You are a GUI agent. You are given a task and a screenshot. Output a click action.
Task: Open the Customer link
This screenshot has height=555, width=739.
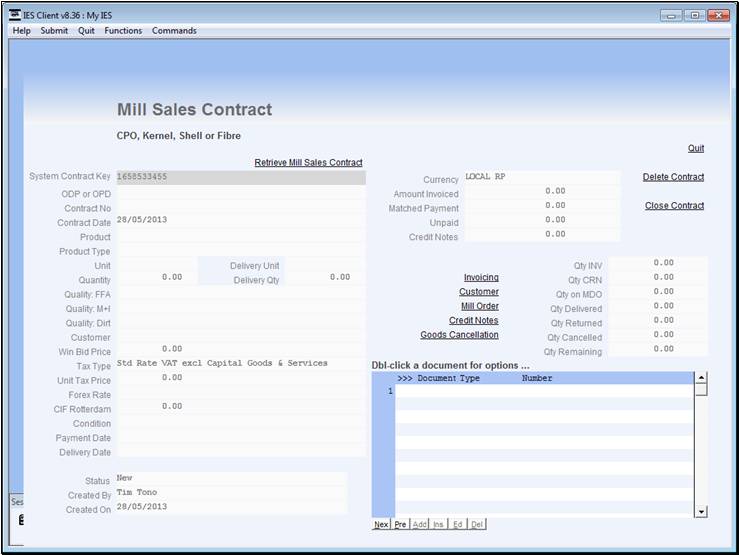(479, 292)
